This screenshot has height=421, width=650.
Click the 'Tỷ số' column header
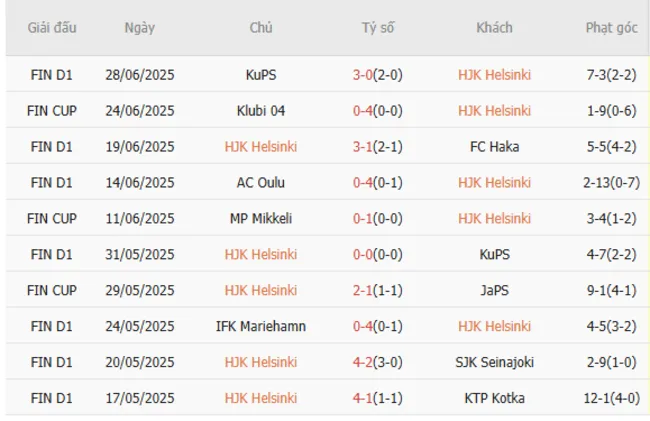(378, 28)
